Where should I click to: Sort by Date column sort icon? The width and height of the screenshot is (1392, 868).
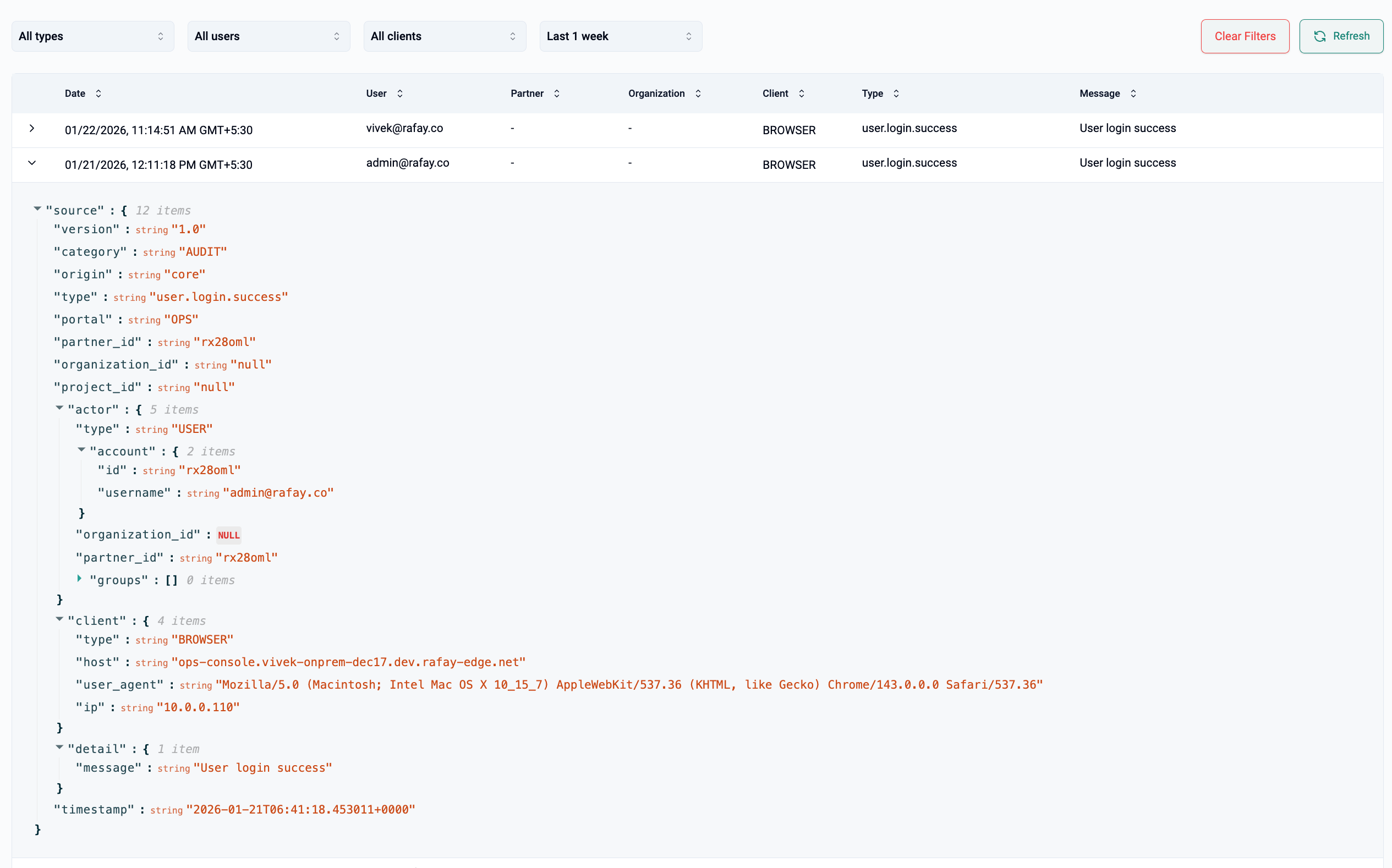point(98,94)
